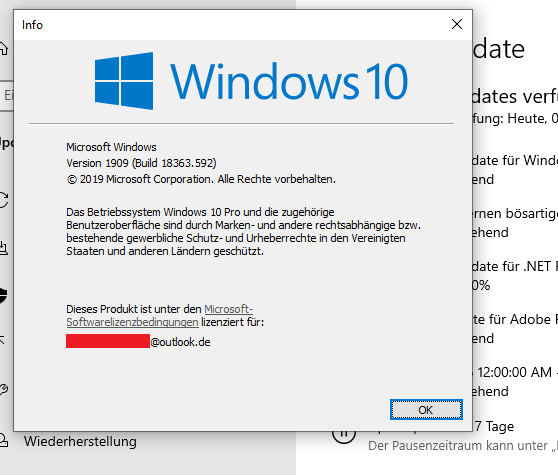Click the Home icon in Settings sidebar
Viewport: 558px width, 475px height.
pos(4,48)
